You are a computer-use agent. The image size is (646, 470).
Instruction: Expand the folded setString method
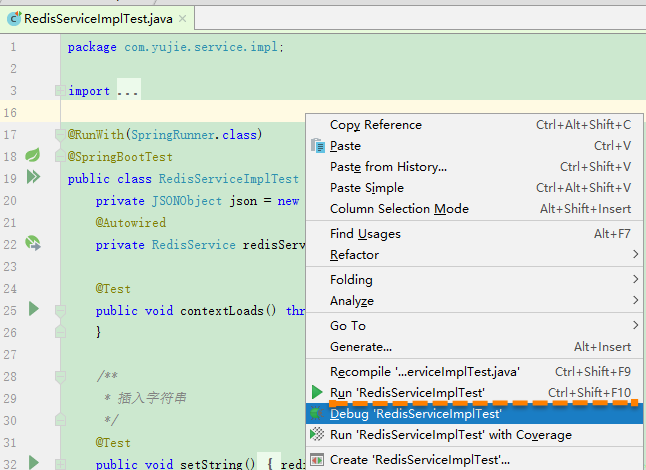coord(60,465)
